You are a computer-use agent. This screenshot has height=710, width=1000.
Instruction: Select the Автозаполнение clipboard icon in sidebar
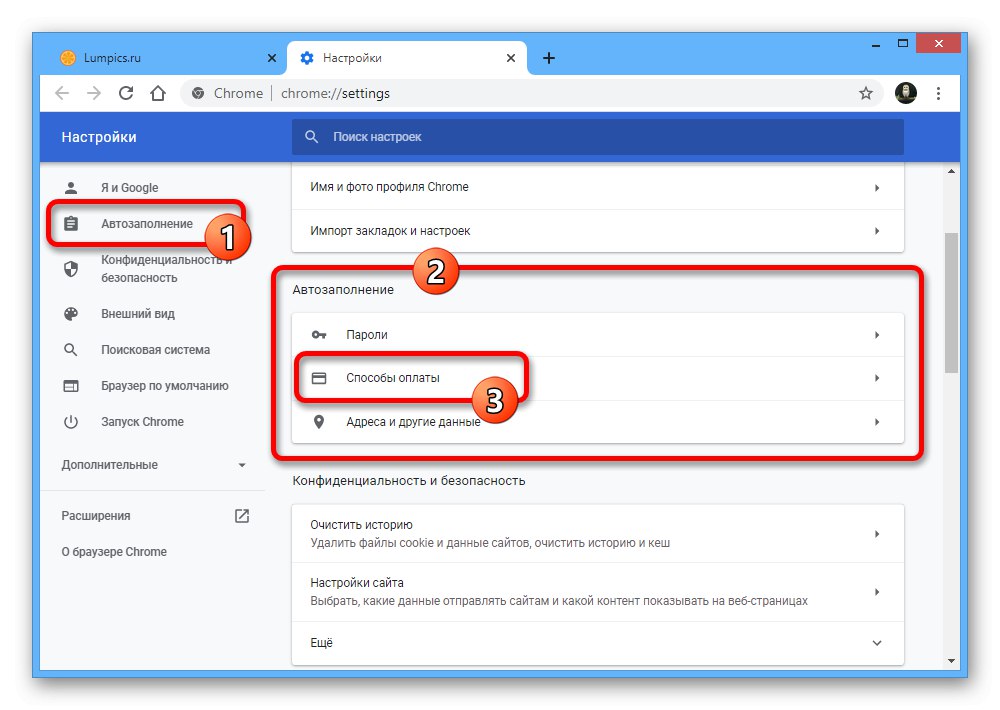(x=70, y=223)
